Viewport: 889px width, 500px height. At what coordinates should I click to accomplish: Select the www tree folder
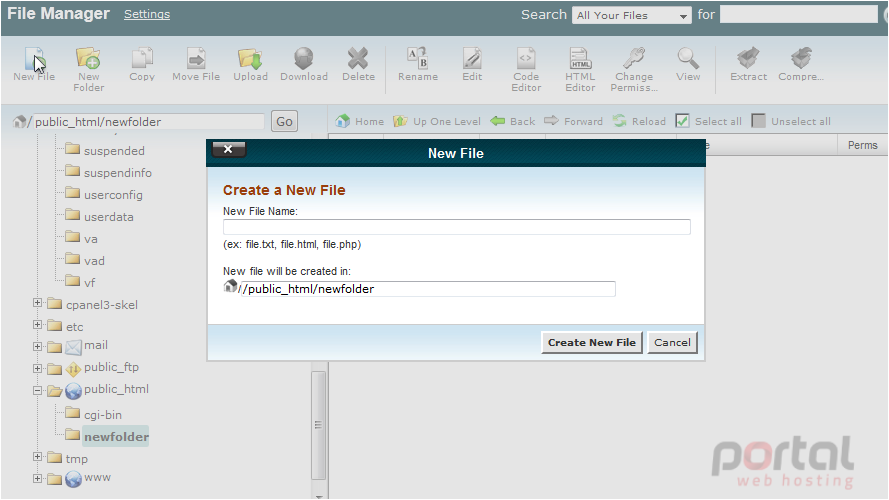tap(97, 478)
